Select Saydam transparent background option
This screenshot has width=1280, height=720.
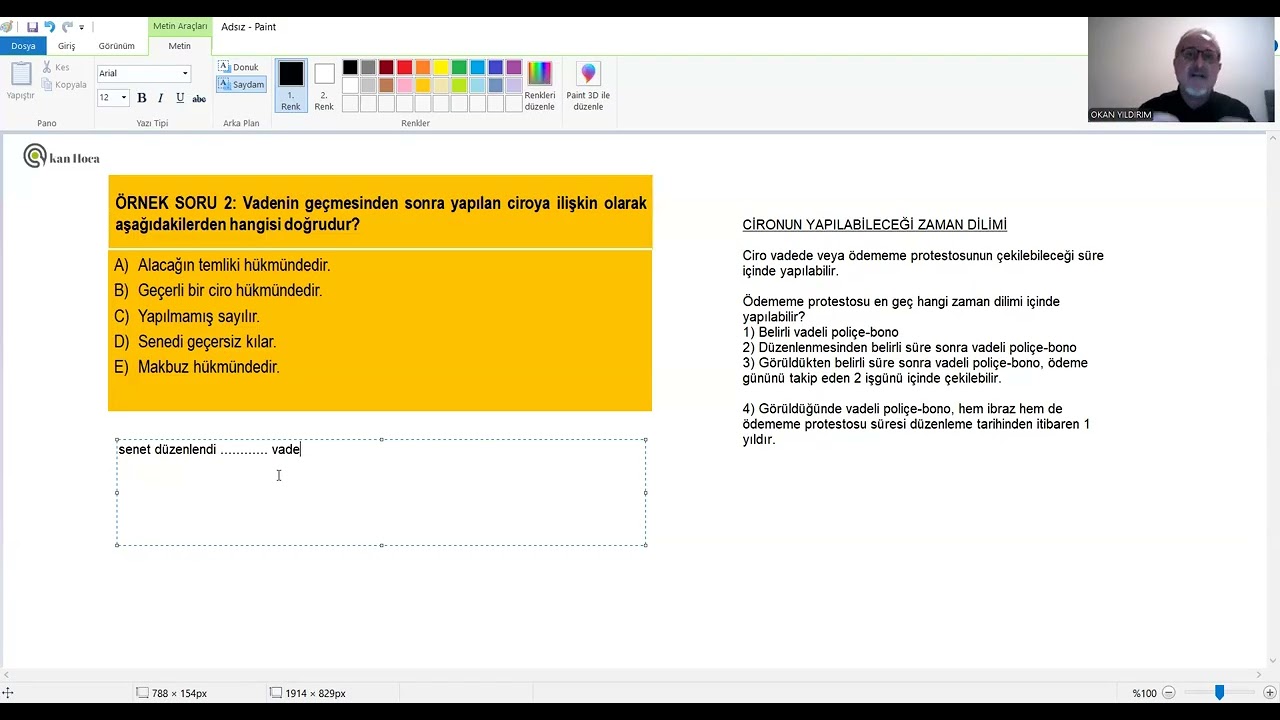[x=242, y=84]
